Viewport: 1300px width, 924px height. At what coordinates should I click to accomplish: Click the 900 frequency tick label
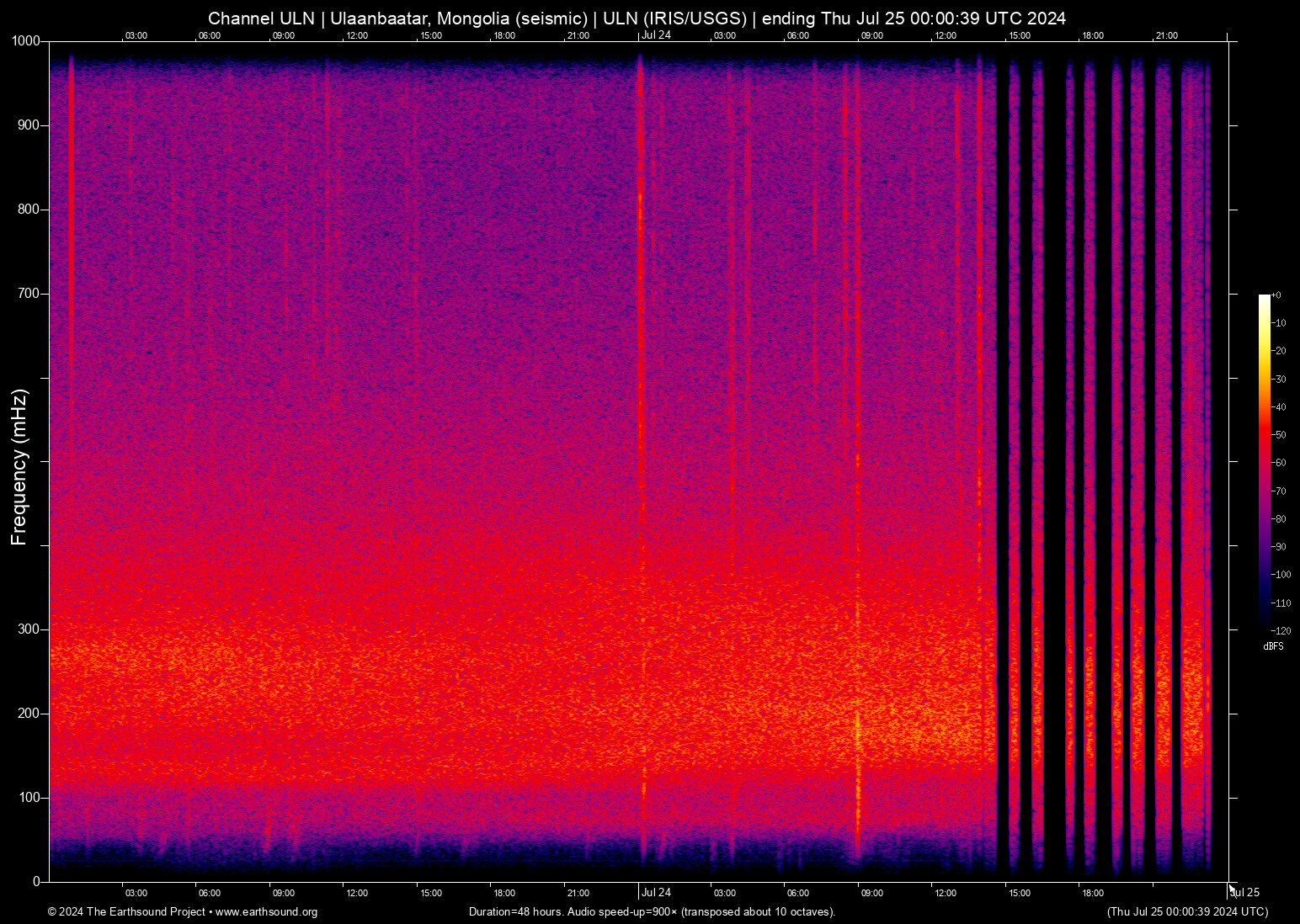tap(28, 125)
